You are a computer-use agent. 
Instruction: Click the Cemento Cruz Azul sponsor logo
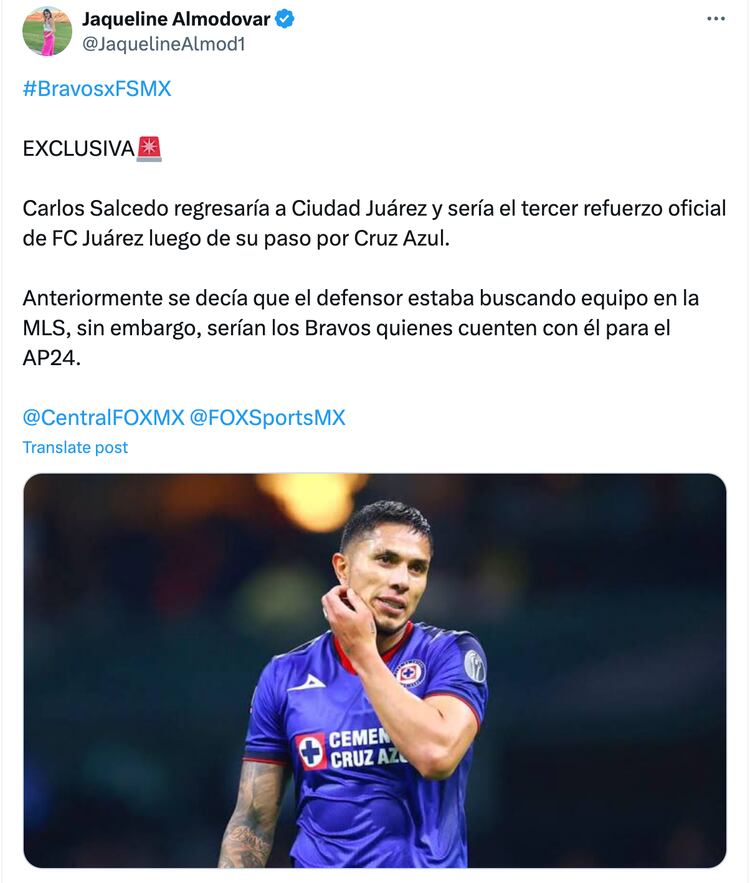tap(350, 748)
